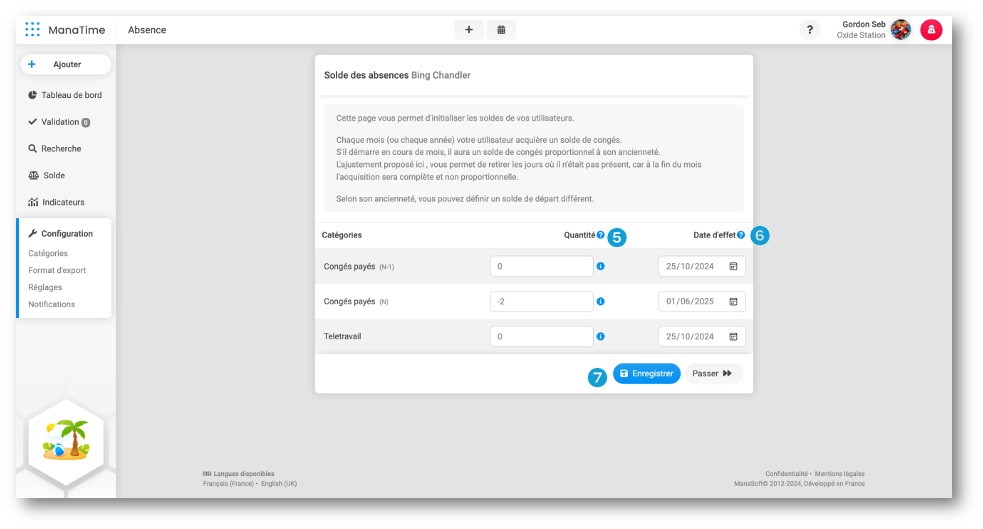This screenshot has width=983, height=529.
Task: Click the Enregistrer save button
Action: [x=646, y=373]
